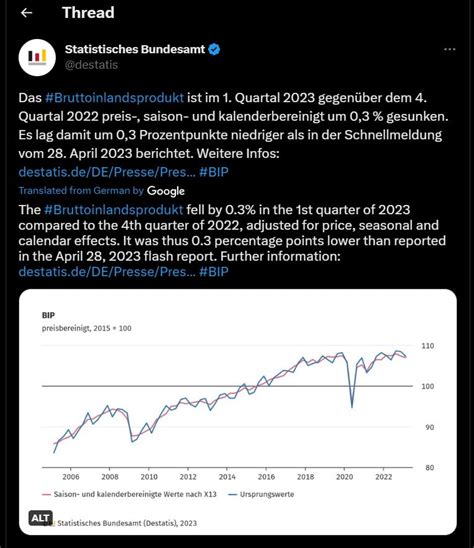
Task: Click the blue verified badge
Action: 214,50
